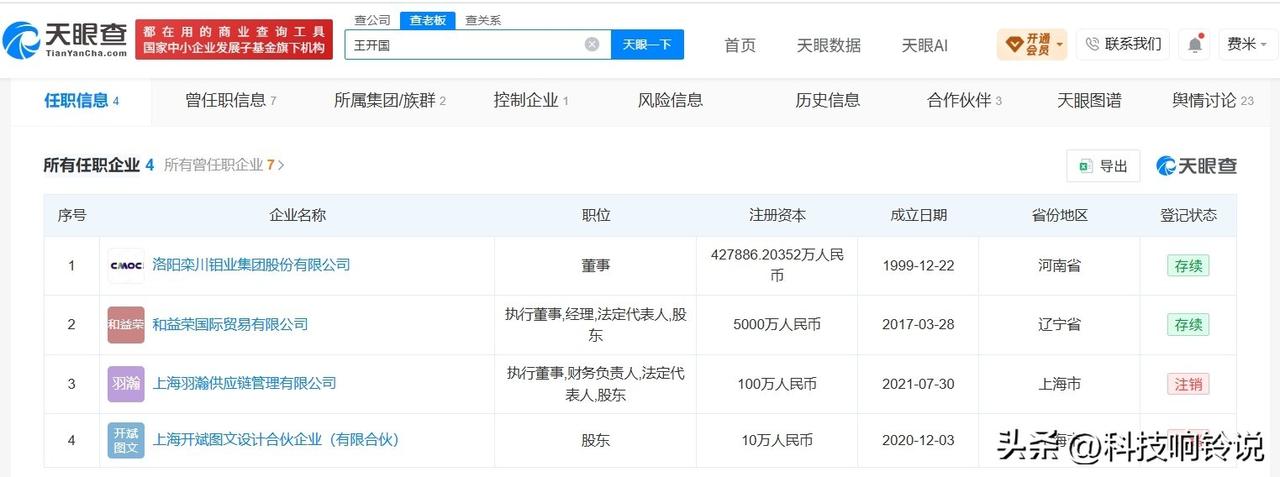Open the 任职信息 tab
Viewport: 1280px width, 477px height.
click(x=81, y=101)
